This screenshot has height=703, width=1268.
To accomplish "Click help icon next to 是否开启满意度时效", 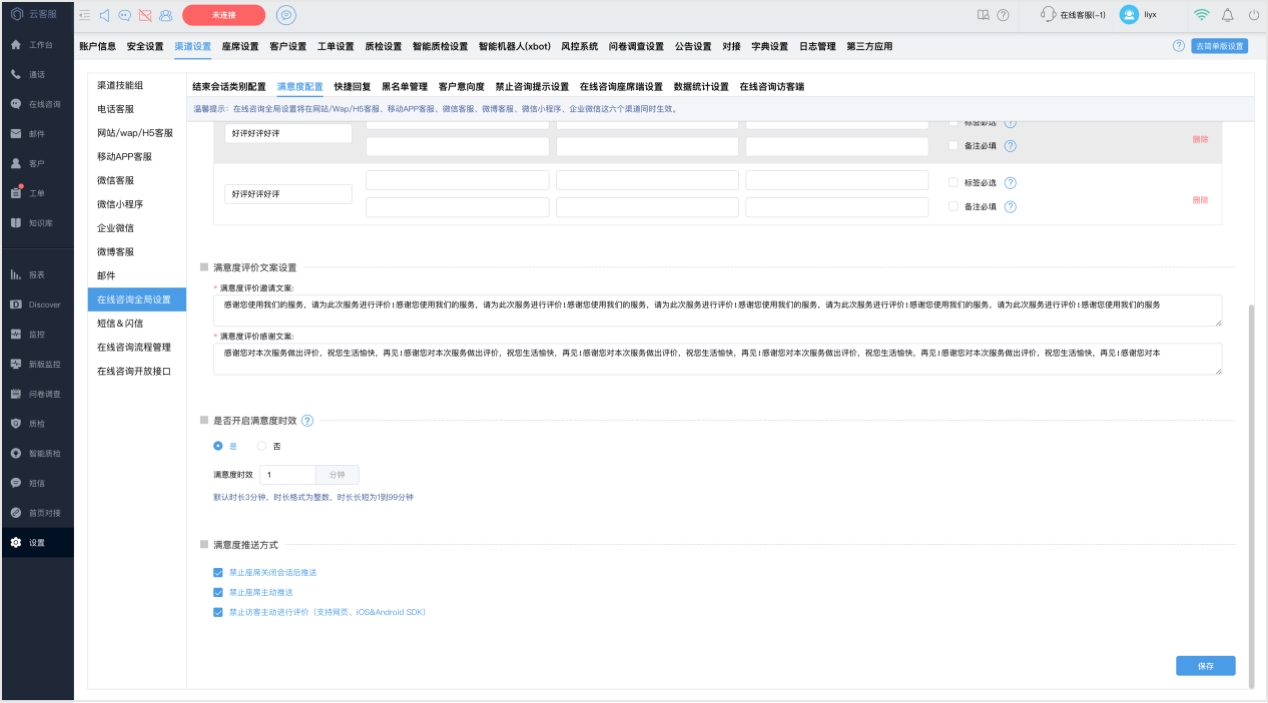I will pyautogui.click(x=308, y=420).
